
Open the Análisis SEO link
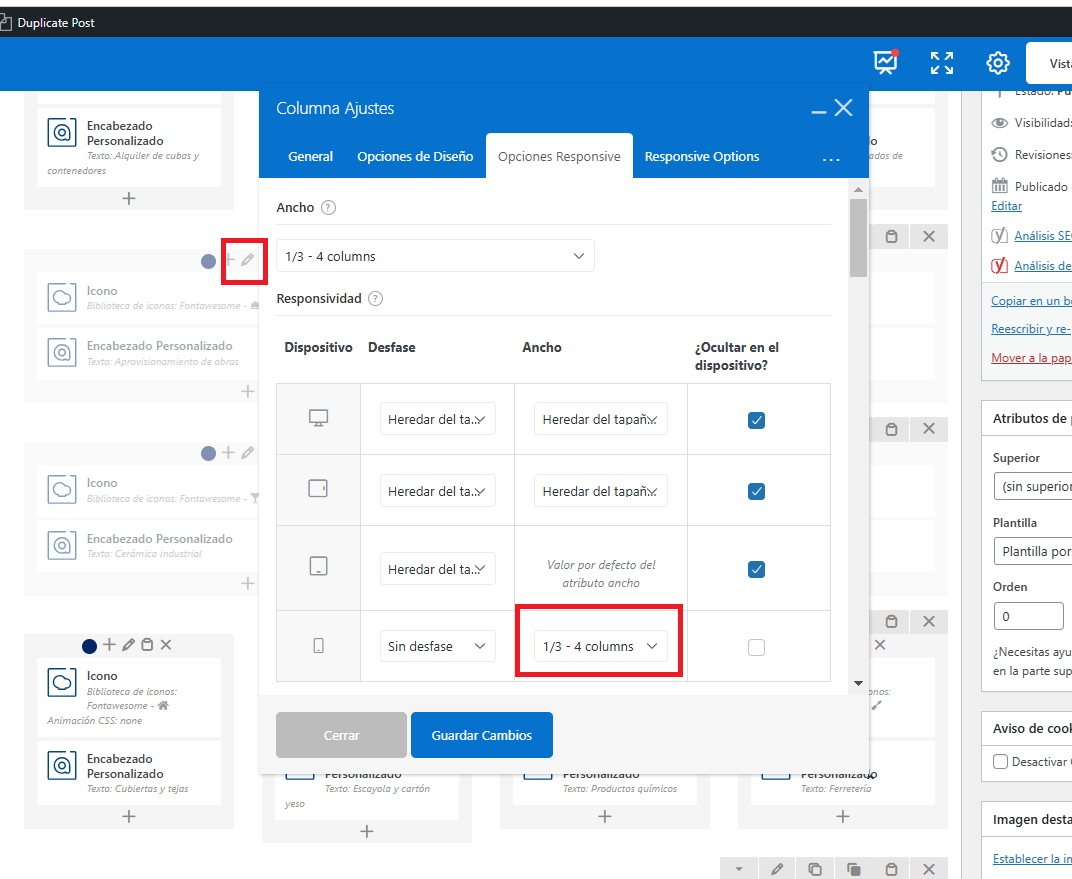click(1043, 236)
